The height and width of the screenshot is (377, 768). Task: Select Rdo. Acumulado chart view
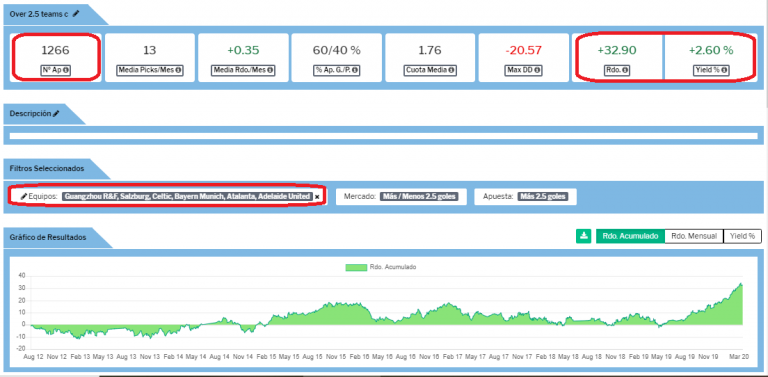(630, 236)
